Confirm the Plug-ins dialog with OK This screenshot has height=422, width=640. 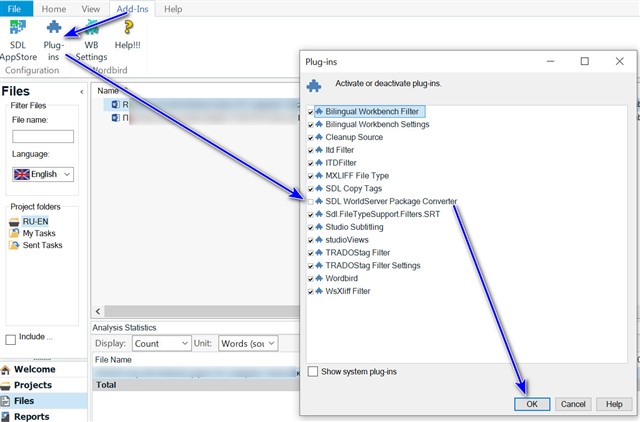[x=532, y=404]
